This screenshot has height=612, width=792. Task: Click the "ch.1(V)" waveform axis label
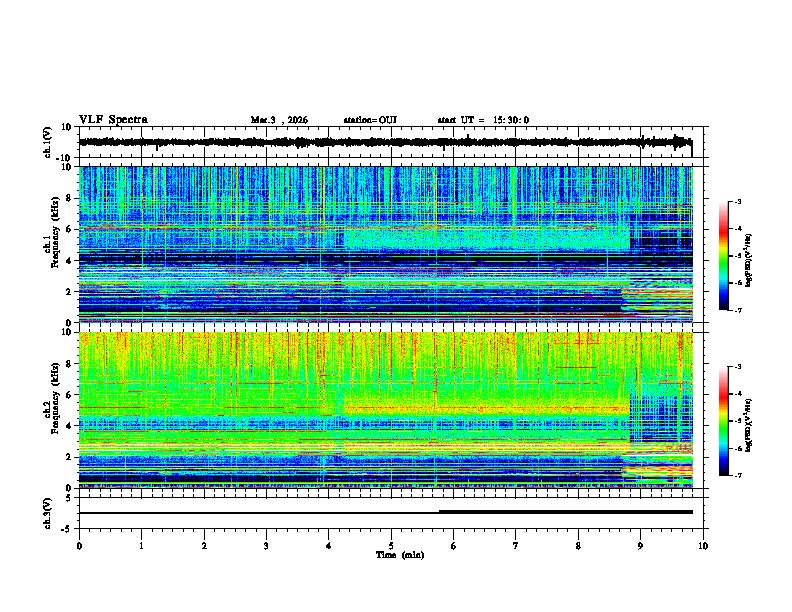click(48, 142)
